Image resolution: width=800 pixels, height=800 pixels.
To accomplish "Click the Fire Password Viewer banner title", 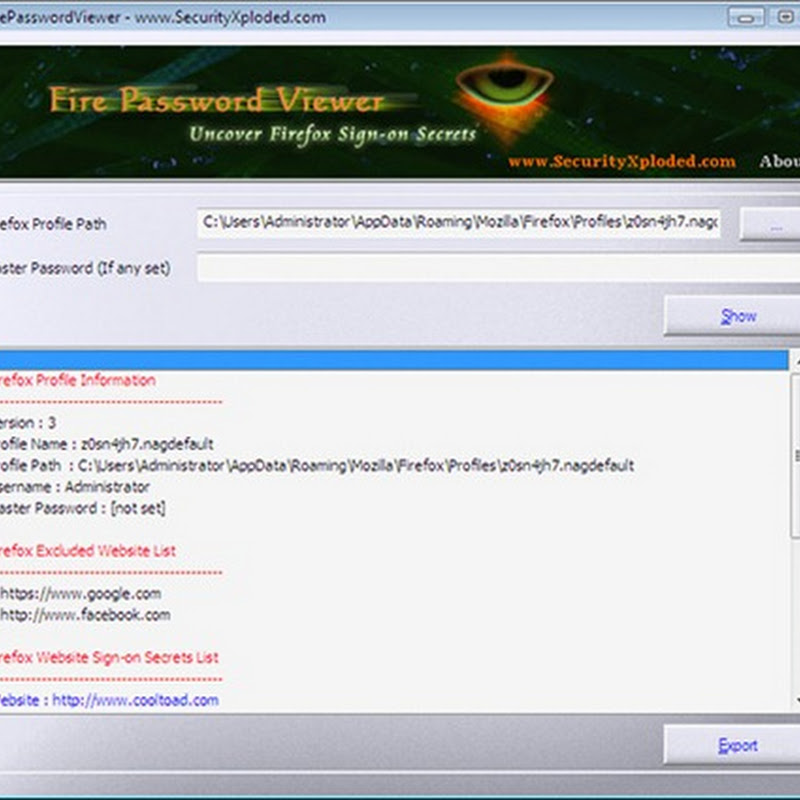I will [216, 100].
